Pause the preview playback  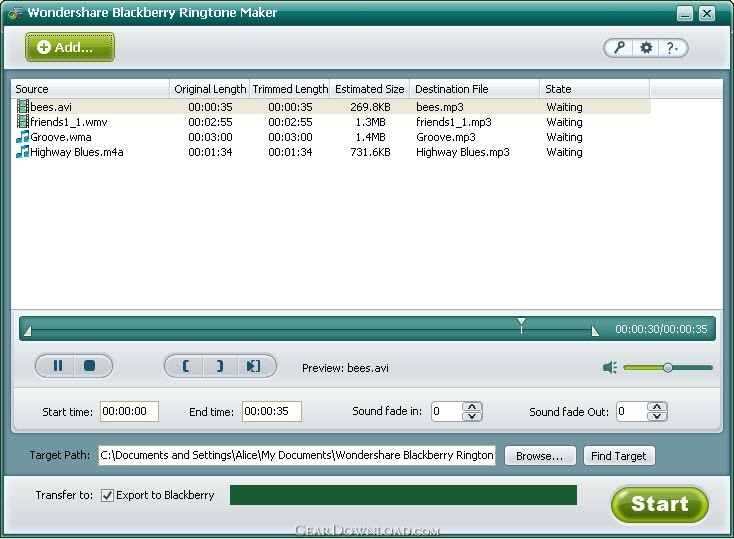click(x=58, y=366)
